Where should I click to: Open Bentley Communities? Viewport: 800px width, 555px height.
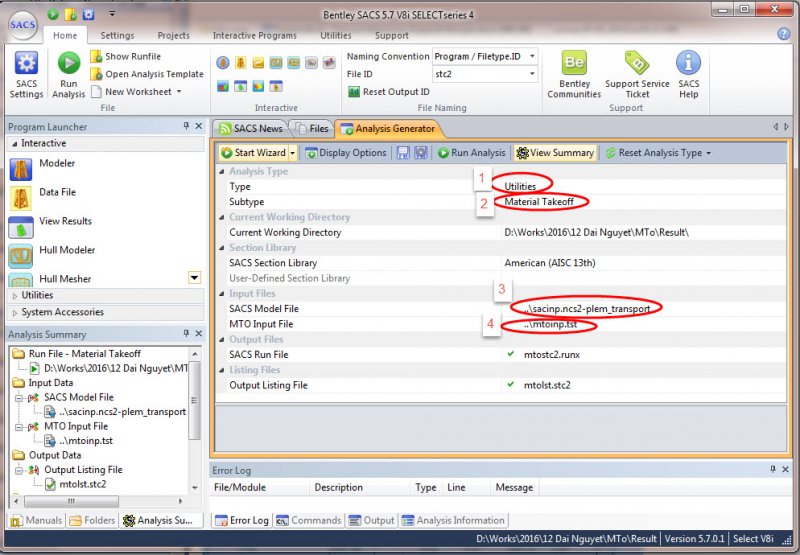click(574, 74)
